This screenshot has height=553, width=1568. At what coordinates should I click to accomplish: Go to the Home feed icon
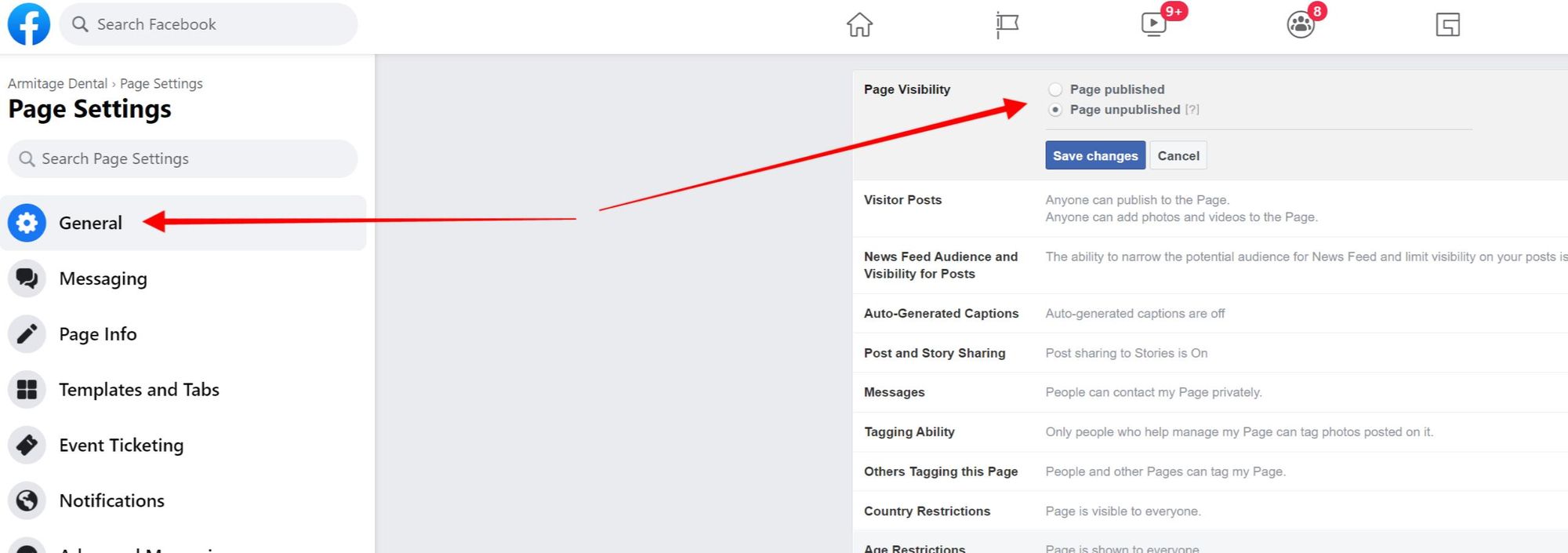coord(859,25)
